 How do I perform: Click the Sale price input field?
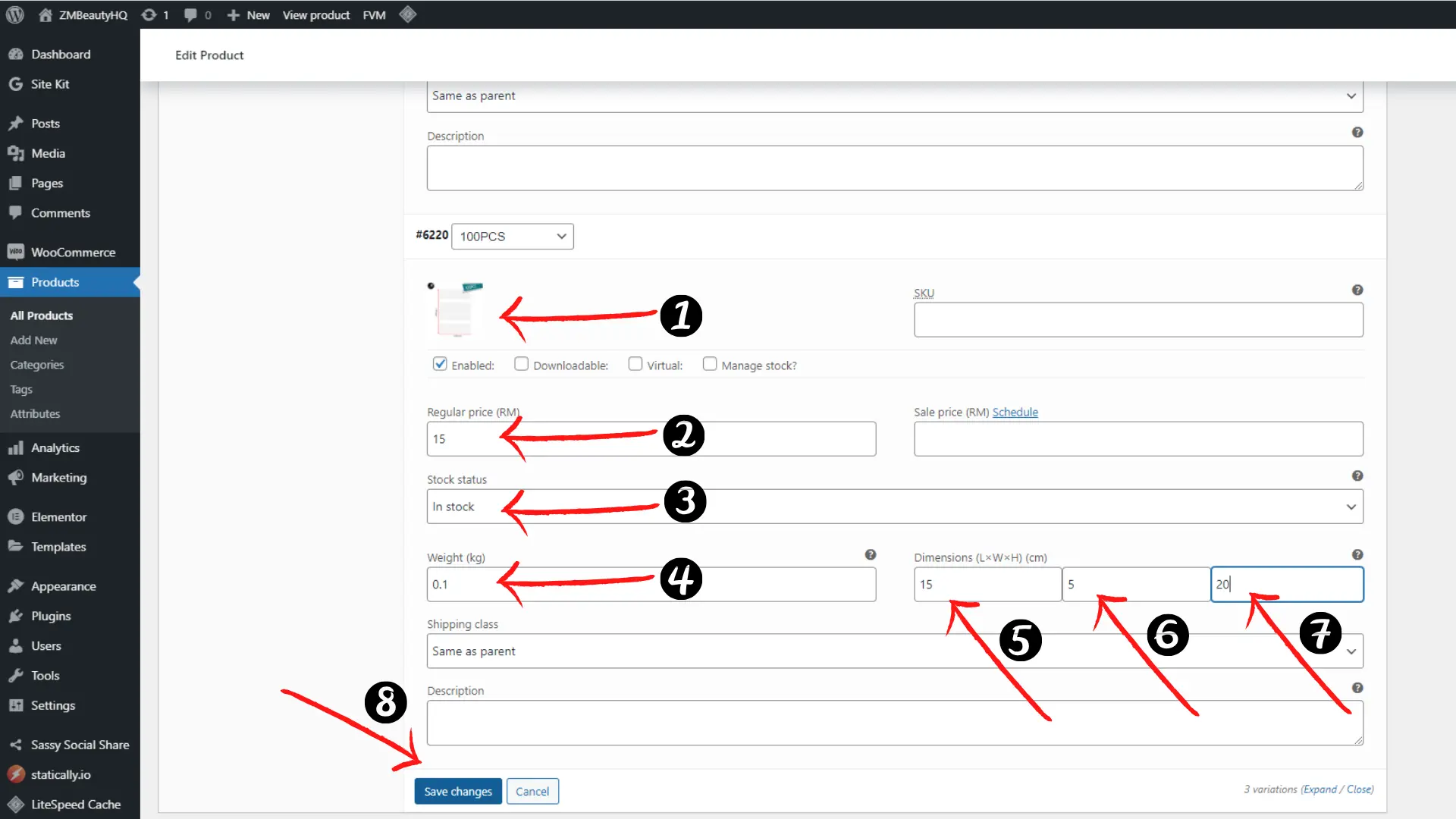coord(1138,439)
